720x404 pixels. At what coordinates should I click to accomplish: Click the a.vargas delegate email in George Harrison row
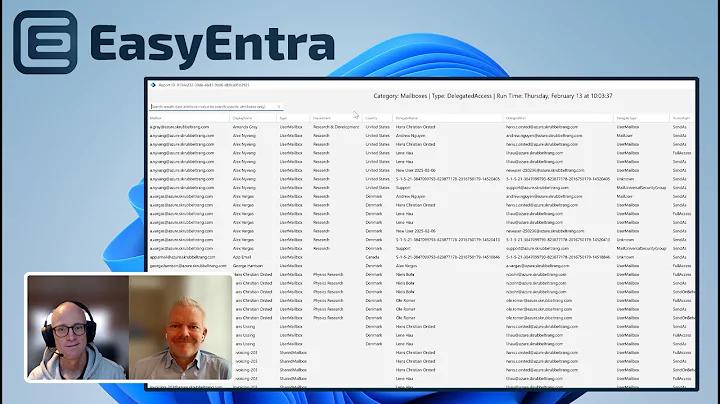[538, 266]
